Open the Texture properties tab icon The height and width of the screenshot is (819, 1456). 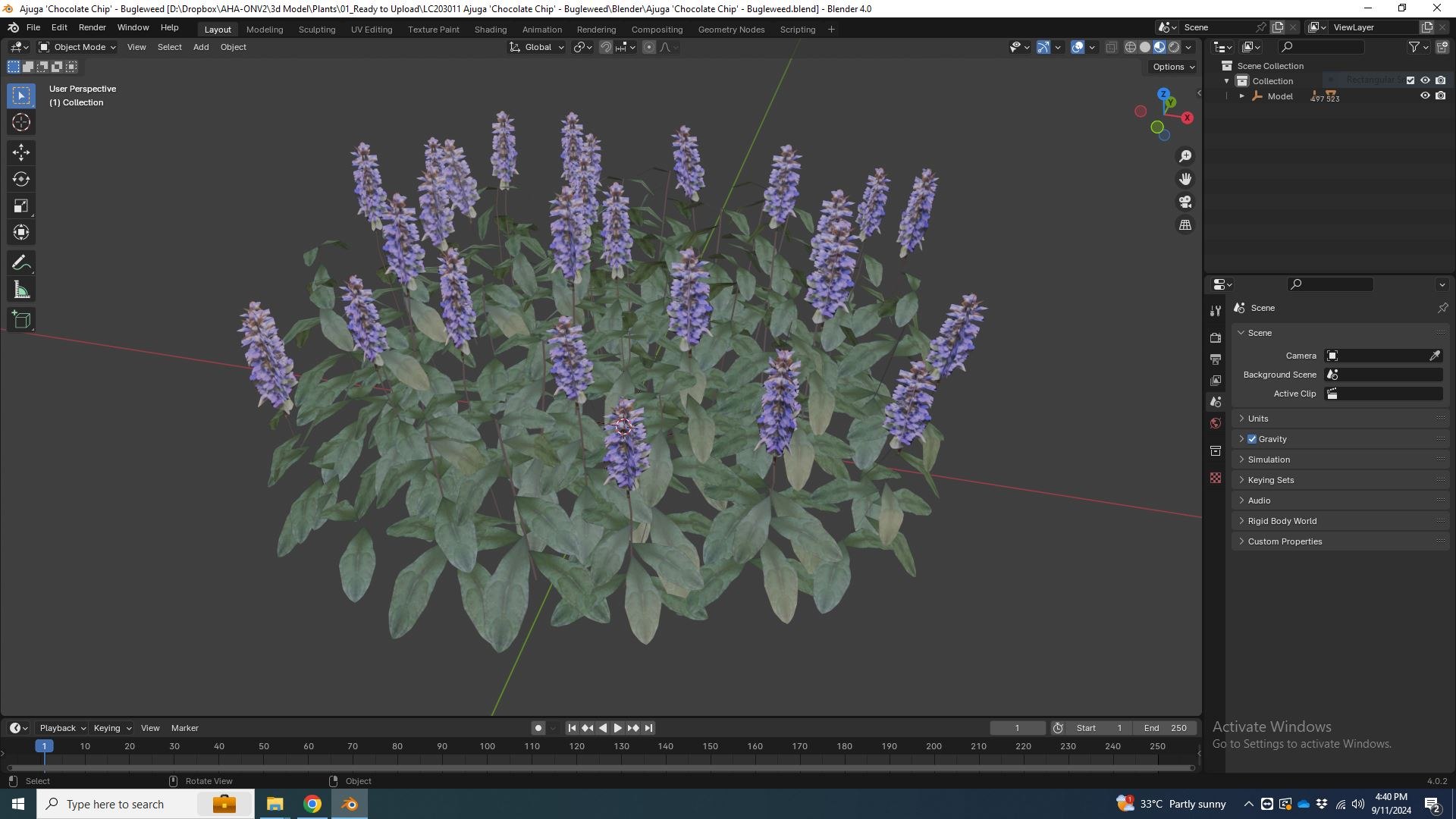point(1216,478)
